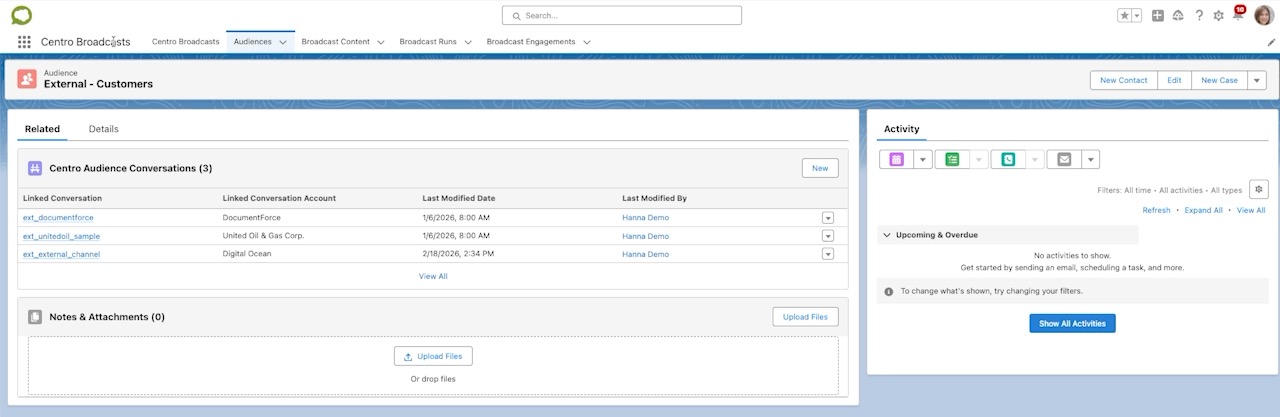Open the ext_unitedoil_sample conversation link
This screenshot has height=417, width=1280.
[61, 236]
